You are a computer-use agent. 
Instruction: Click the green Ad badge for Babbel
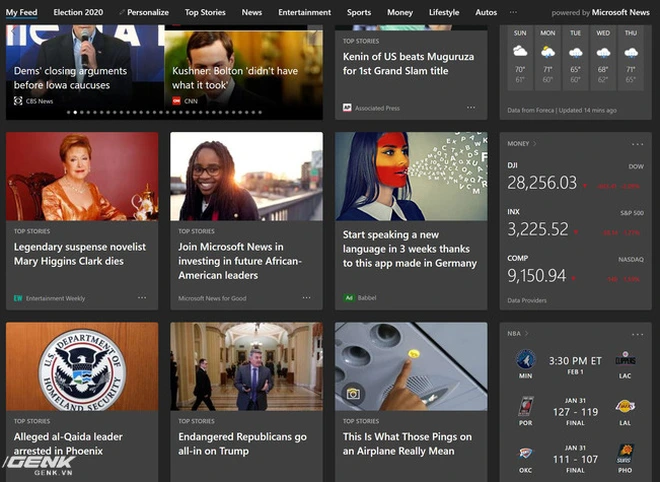[x=348, y=298]
